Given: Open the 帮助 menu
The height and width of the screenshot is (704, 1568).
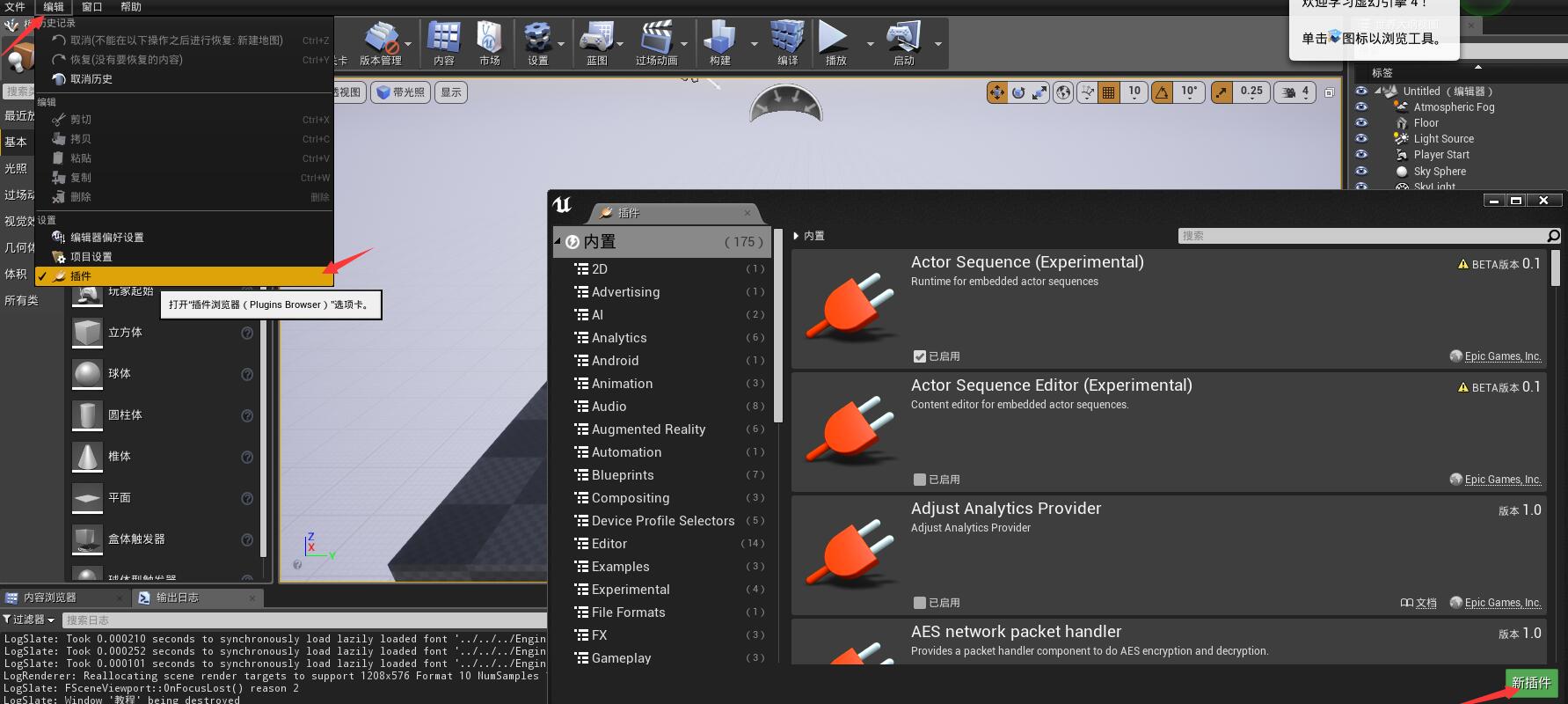Looking at the screenshot, I should (x=131, y=7).
